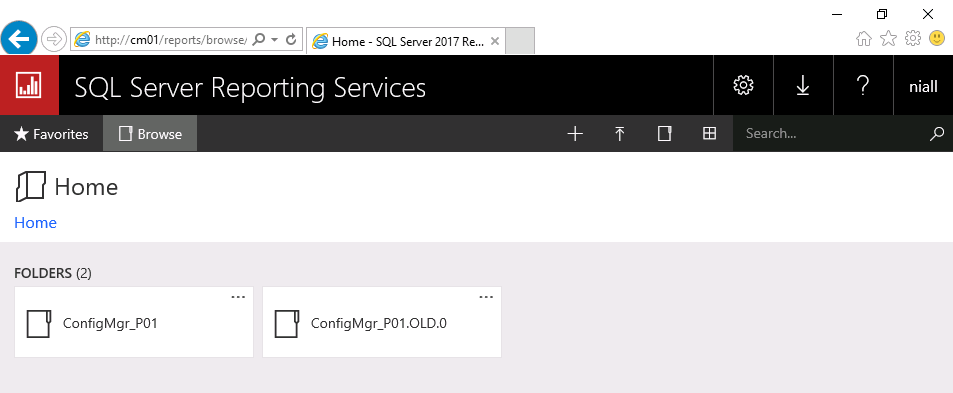
Task: Select the Browse tab
Action: [x=150, y=134]
